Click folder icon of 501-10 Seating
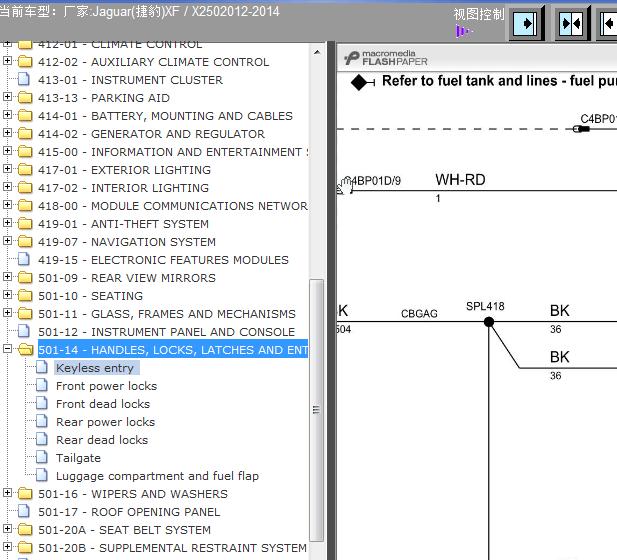Image resolution: width=617 pixels, height=560 pixels. click(x=26, y=296)
